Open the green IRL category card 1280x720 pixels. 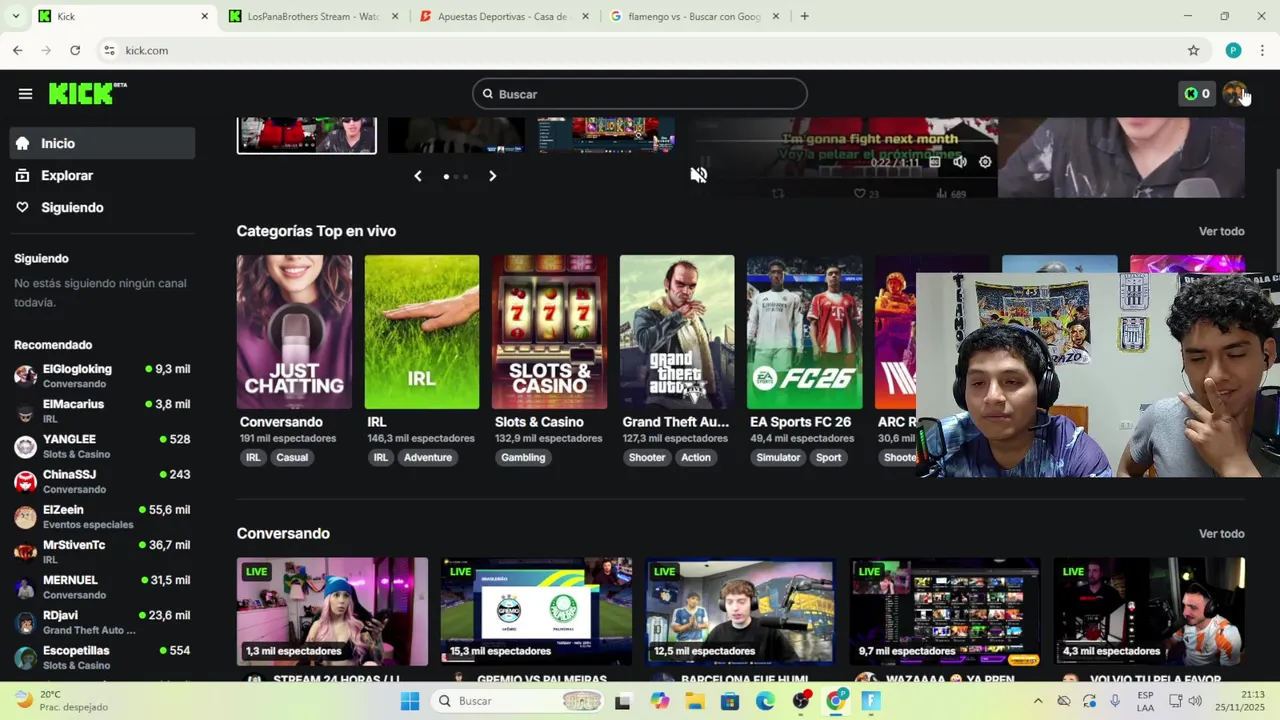point(422,332)
